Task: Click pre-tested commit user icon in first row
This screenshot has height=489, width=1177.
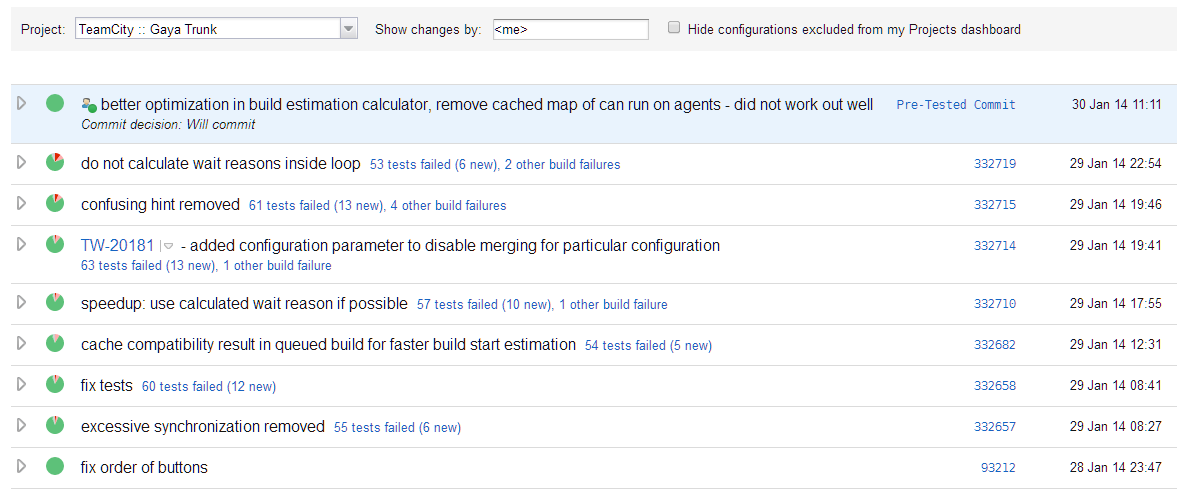Action: coord(89,105)
